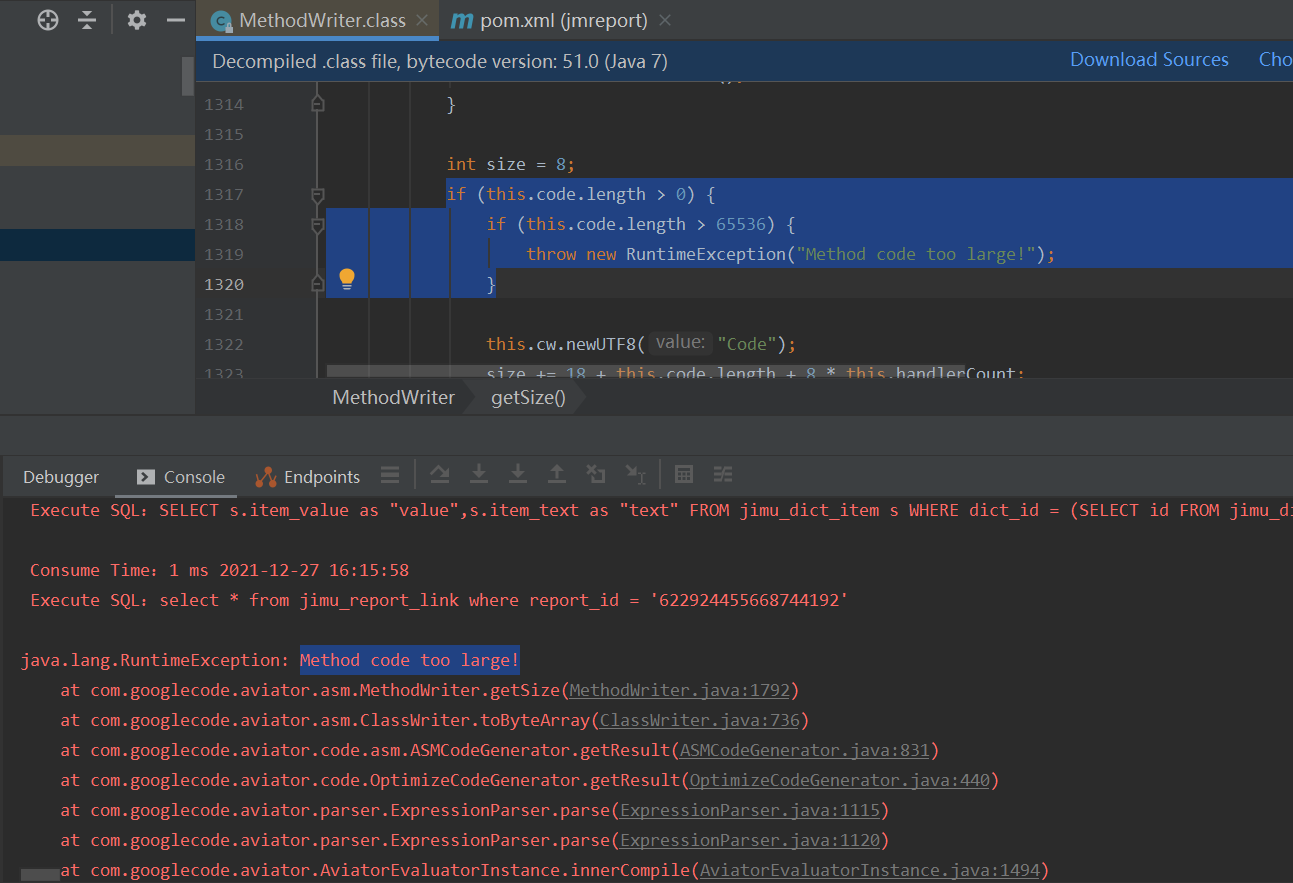Click the collapse-arrows icon in top toolbar

tap(87, 20)
